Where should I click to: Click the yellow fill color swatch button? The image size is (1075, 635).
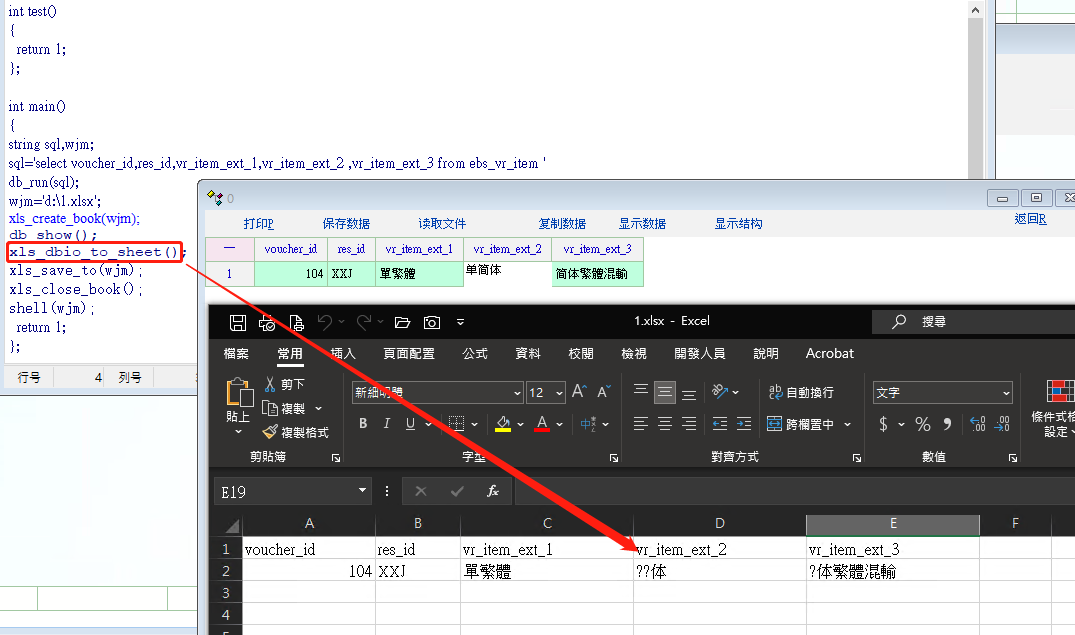pyautogui.click(x=503, y=424)
